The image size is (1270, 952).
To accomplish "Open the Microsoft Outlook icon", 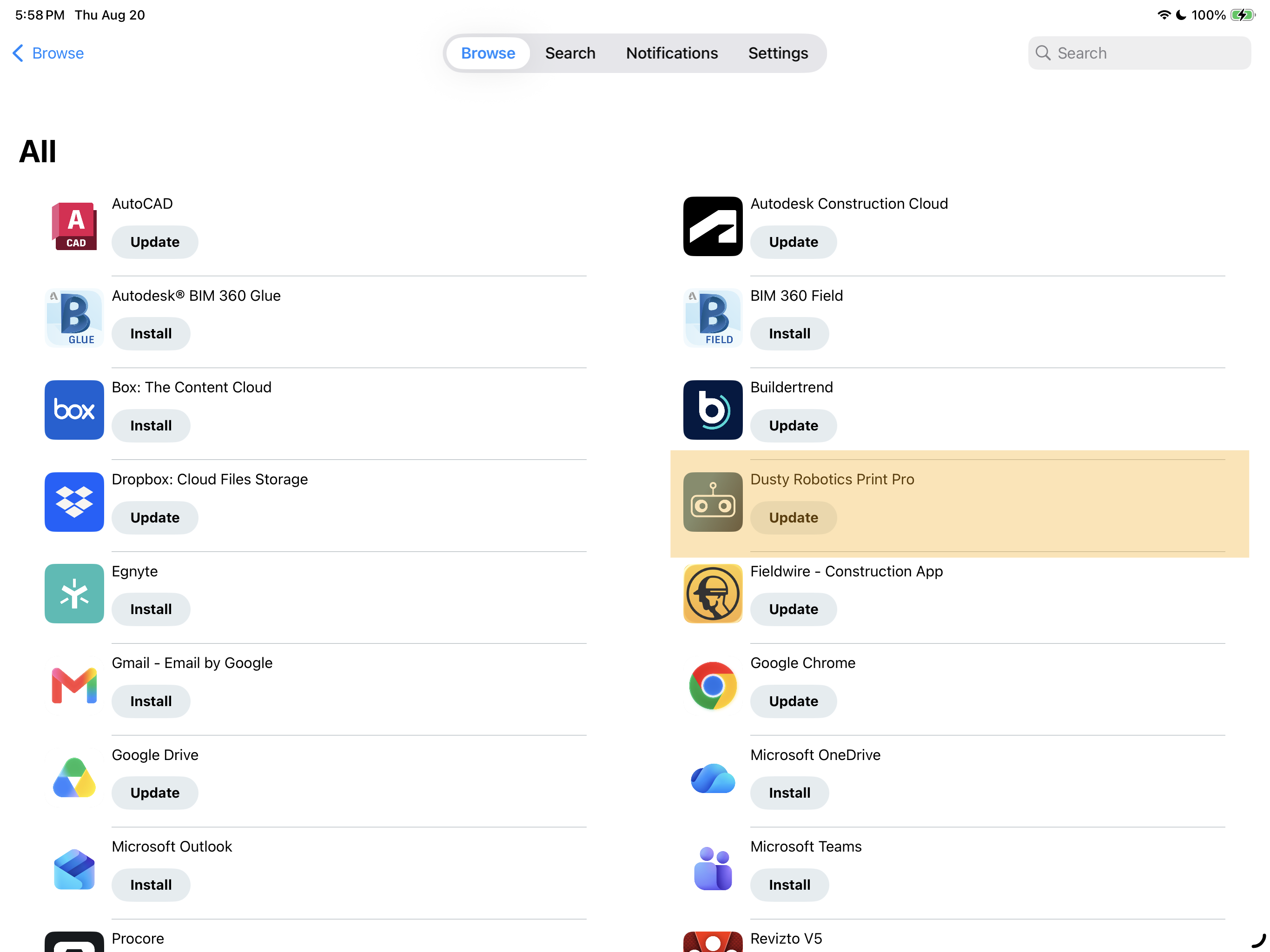I will tap(74, 869).
